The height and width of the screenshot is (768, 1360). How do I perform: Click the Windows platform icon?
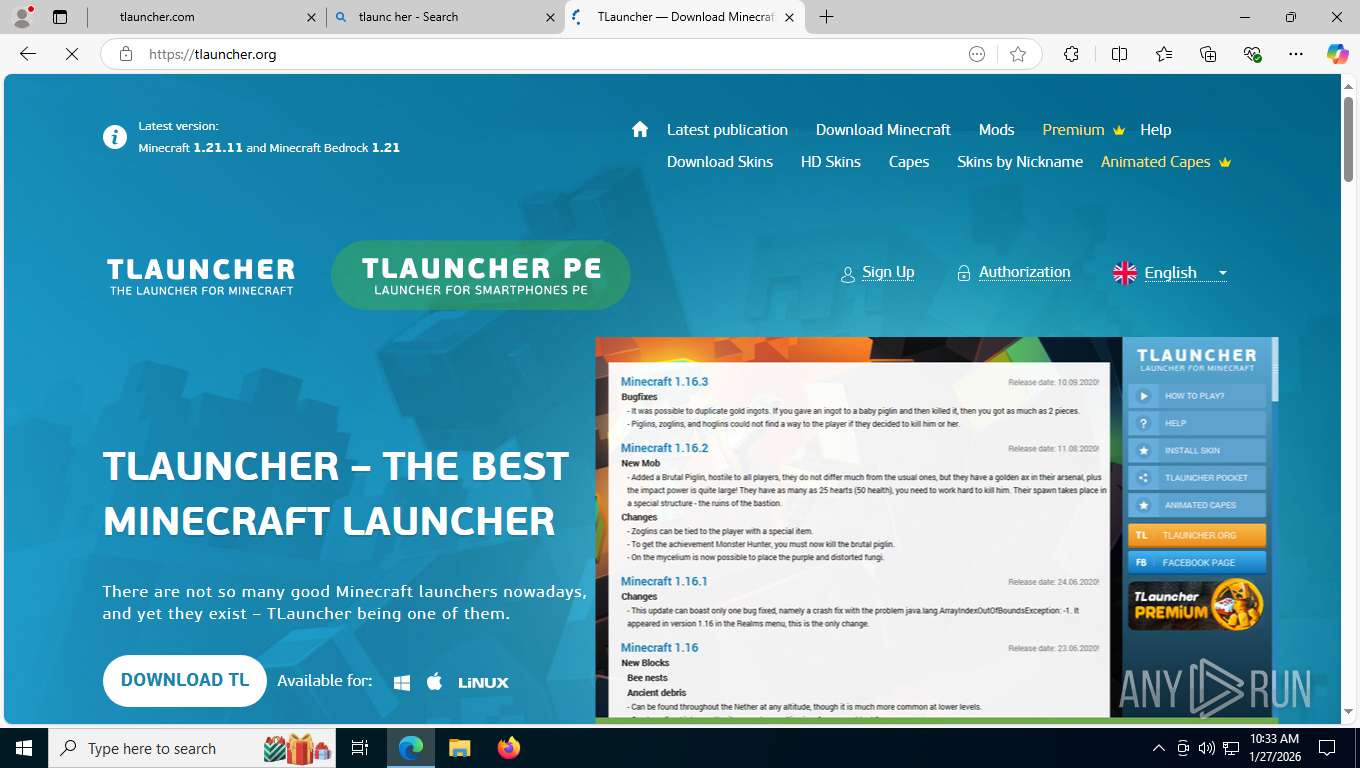[x=402, y=682]
